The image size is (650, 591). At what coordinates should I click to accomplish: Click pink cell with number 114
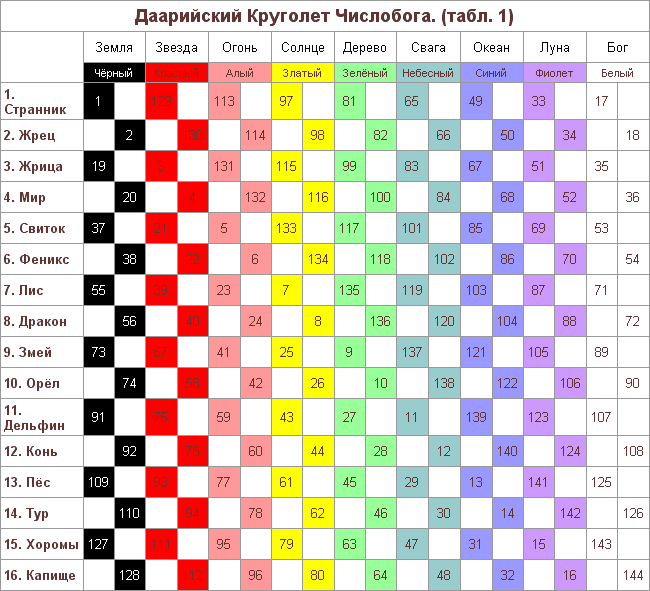click(255, 135)
